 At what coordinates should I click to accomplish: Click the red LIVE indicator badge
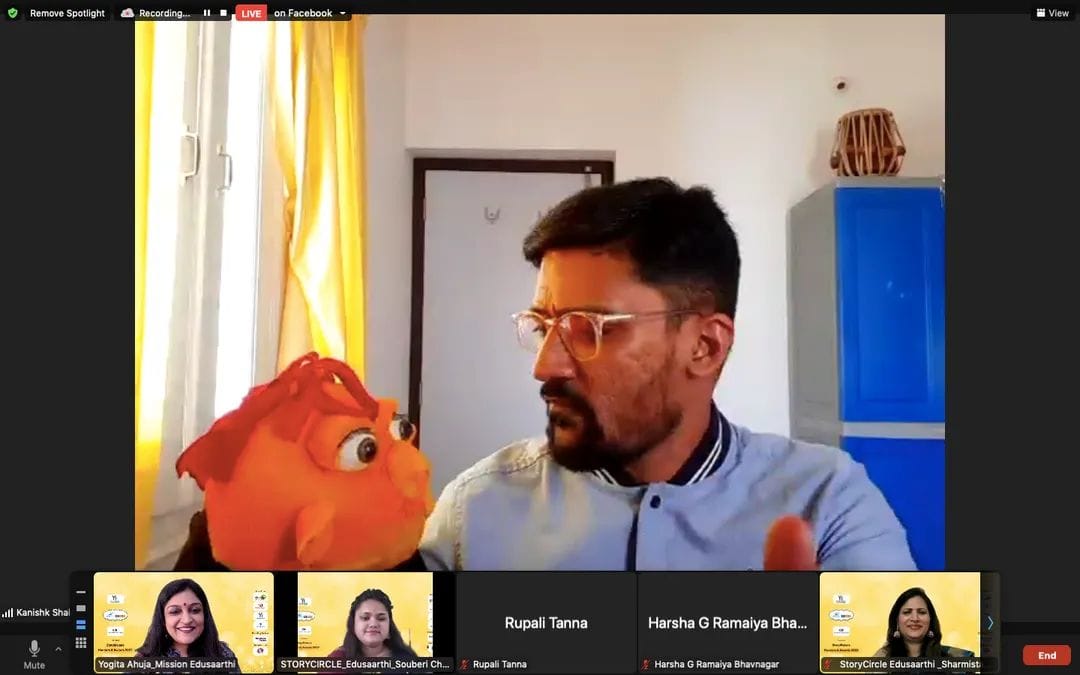(x=251, y=13)
